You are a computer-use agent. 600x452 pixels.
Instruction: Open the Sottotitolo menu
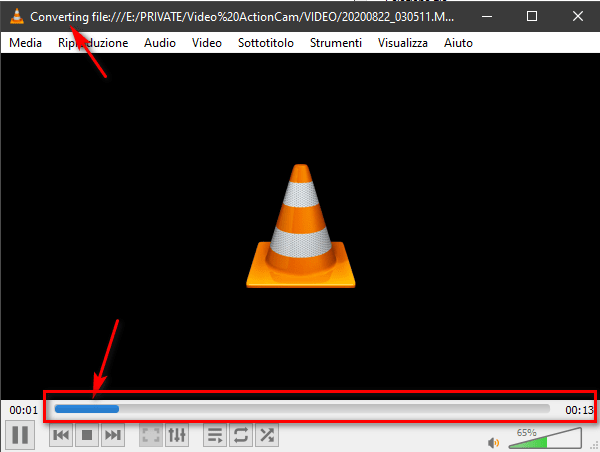(266, 43)
